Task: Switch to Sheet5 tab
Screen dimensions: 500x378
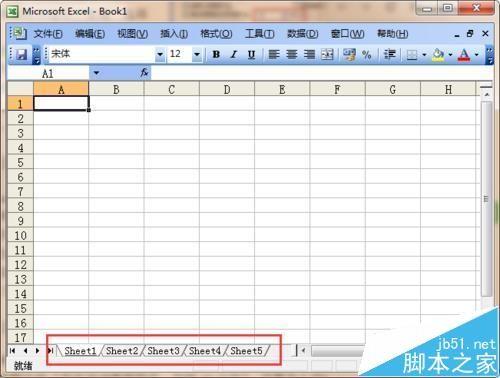Action: point(246,351)
